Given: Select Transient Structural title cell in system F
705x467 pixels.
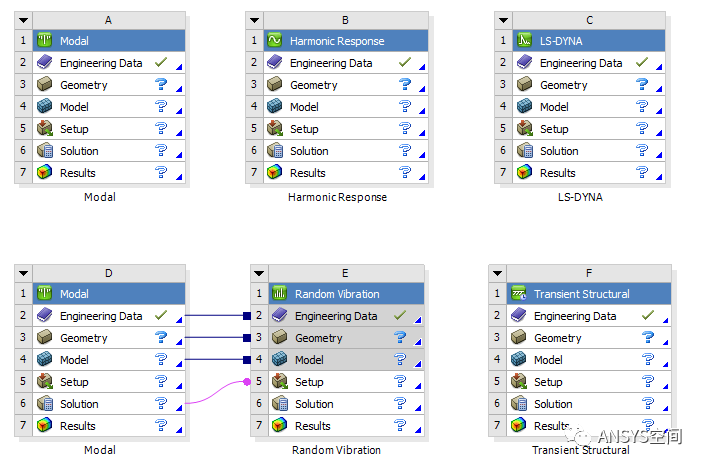Looking at the screenshot, I should click(x=589, y=294).
